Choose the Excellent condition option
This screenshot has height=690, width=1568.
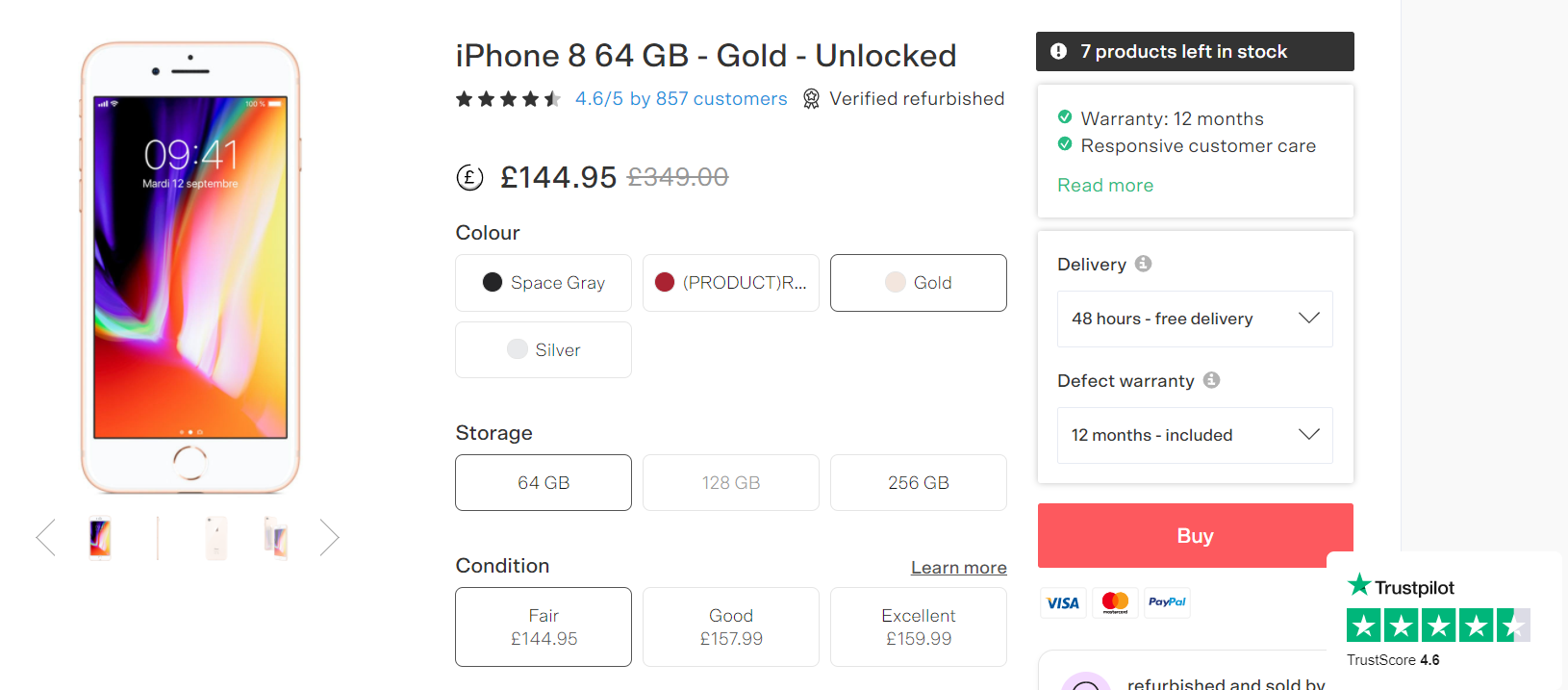click(x=919, y=627)
